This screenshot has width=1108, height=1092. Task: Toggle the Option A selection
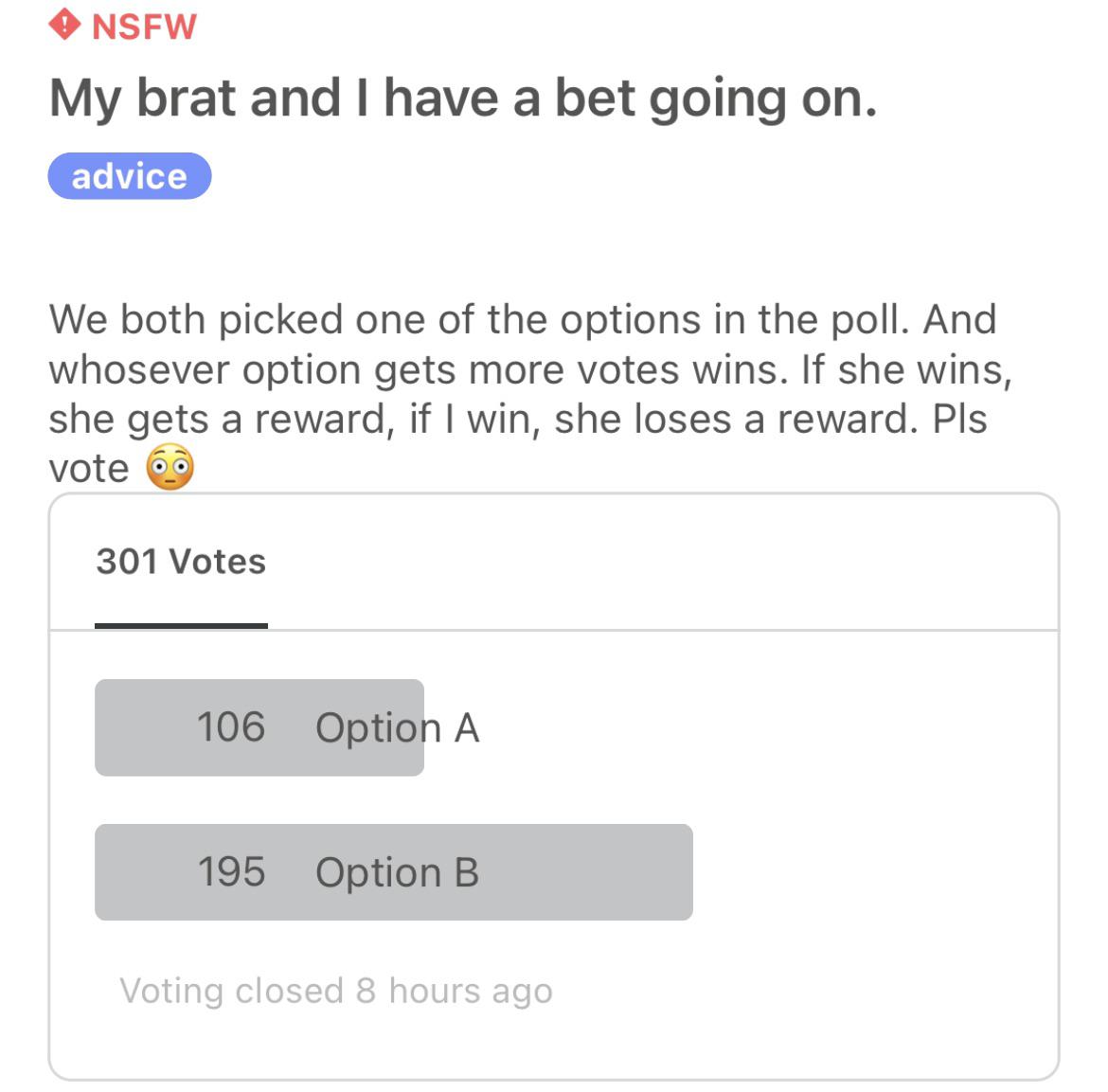259,727
